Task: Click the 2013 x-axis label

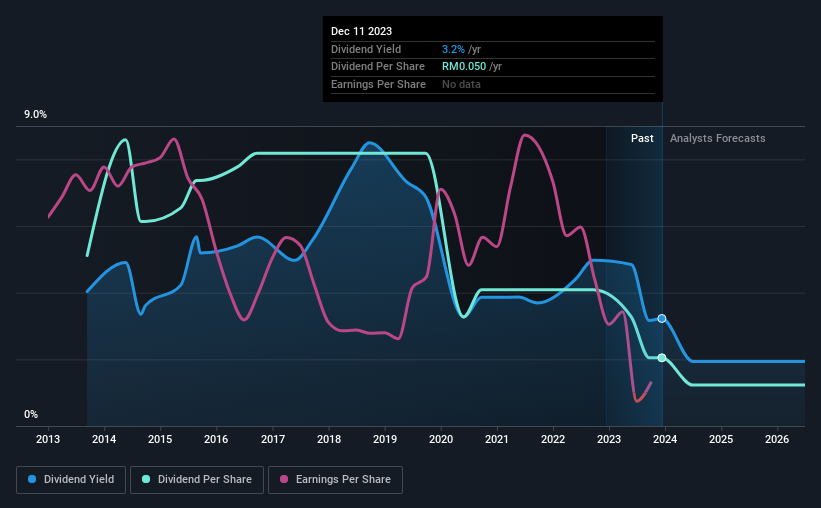Action: tap(48, 439)
